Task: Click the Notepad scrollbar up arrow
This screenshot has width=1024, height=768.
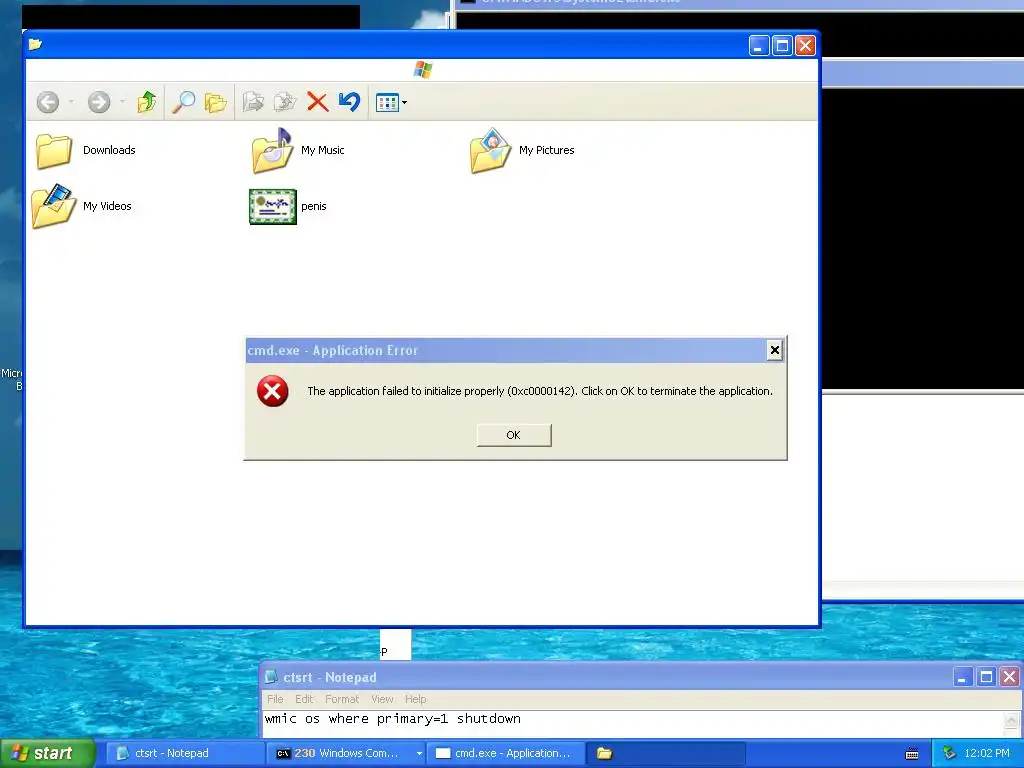Action: (x=1011, y=720)
